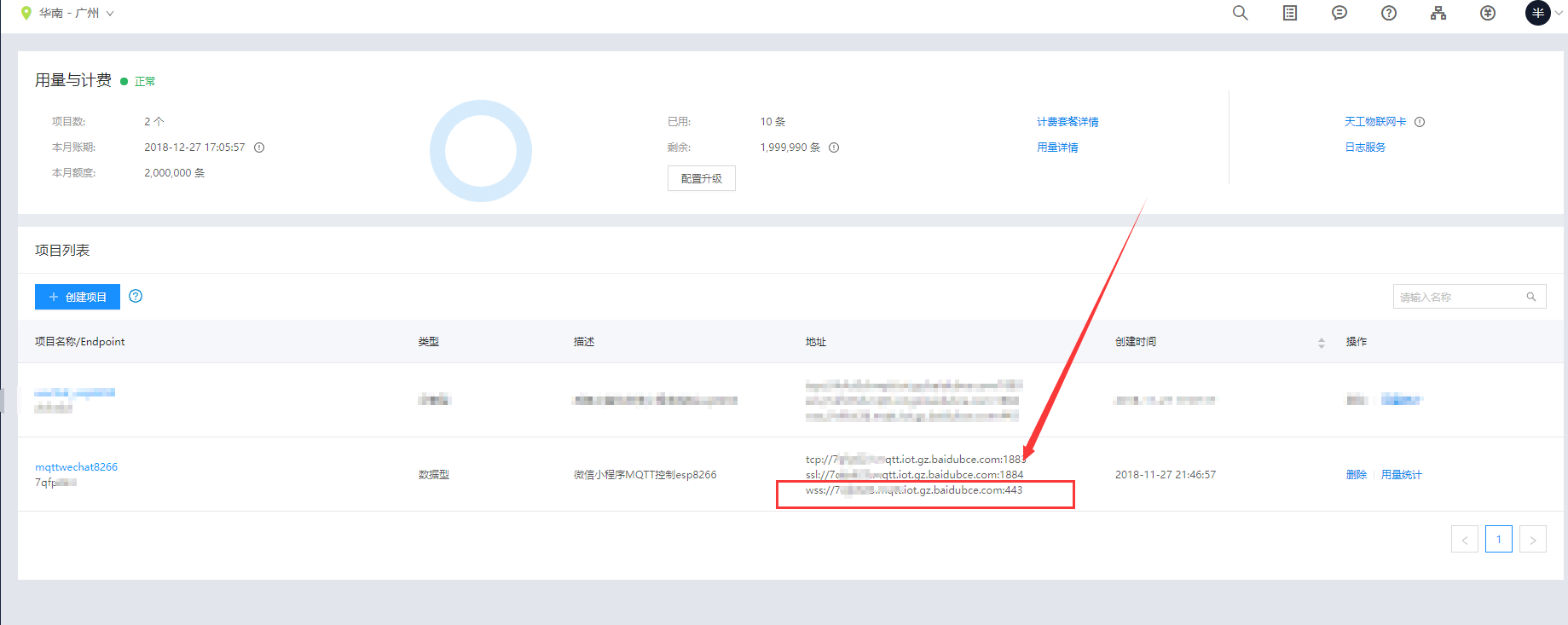
Task: Click the 项目名称/Endpoint column header
Action: pyautogui.click(x=80, y=342)
